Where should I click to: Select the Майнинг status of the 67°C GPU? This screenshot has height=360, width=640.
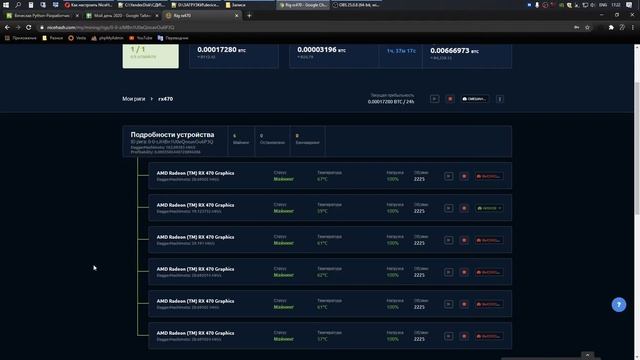pyautogui.click(x=284, y=179)
